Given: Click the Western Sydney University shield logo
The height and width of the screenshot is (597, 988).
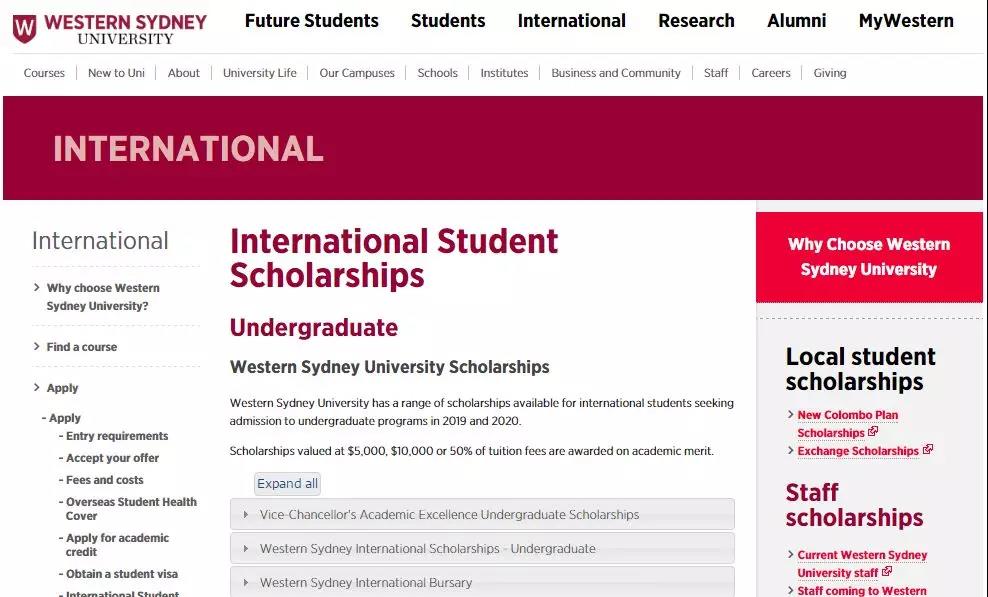Looking at the screenshot, I should [x=25, y=28].
